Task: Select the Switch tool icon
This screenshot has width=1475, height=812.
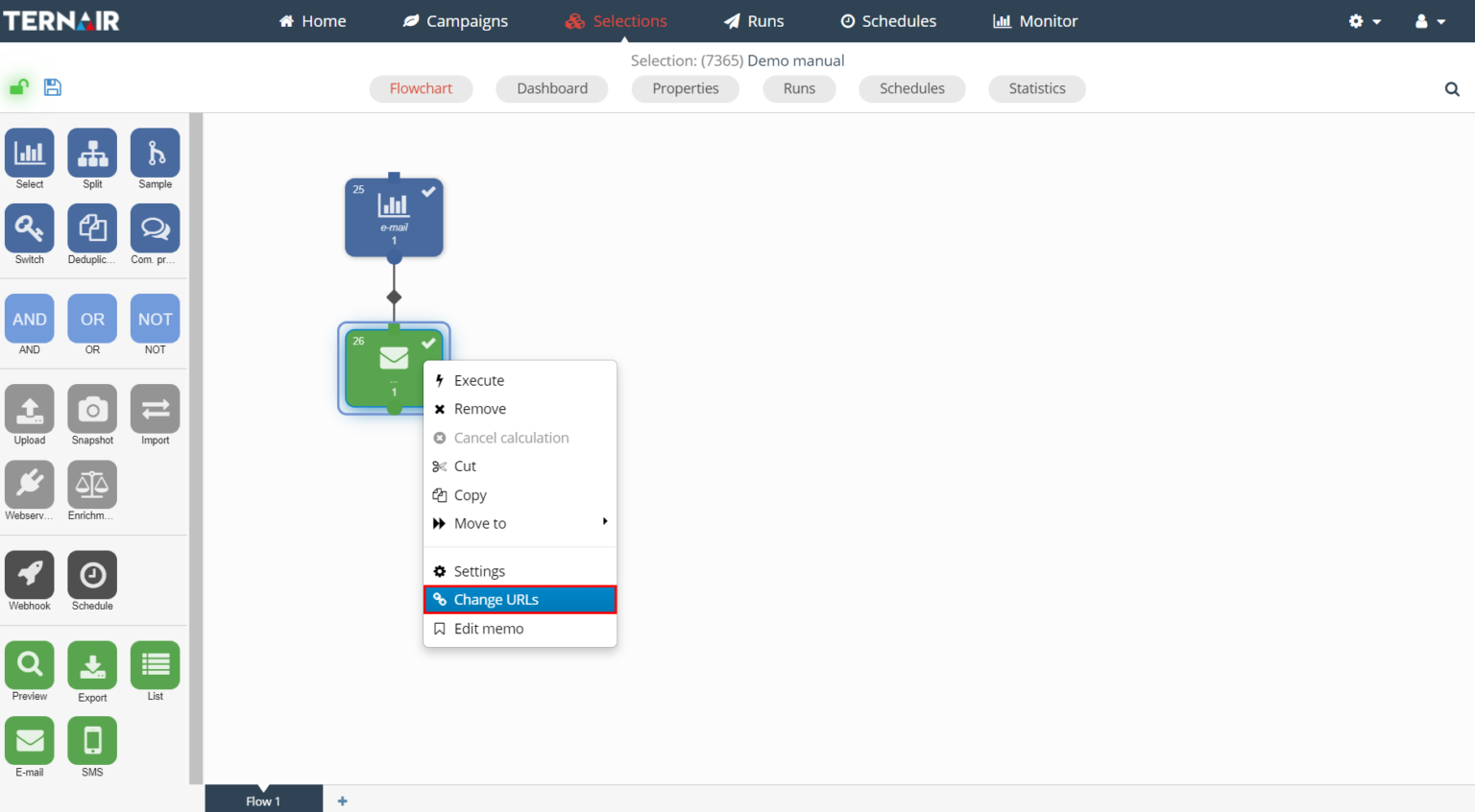Action: [30, 228]
